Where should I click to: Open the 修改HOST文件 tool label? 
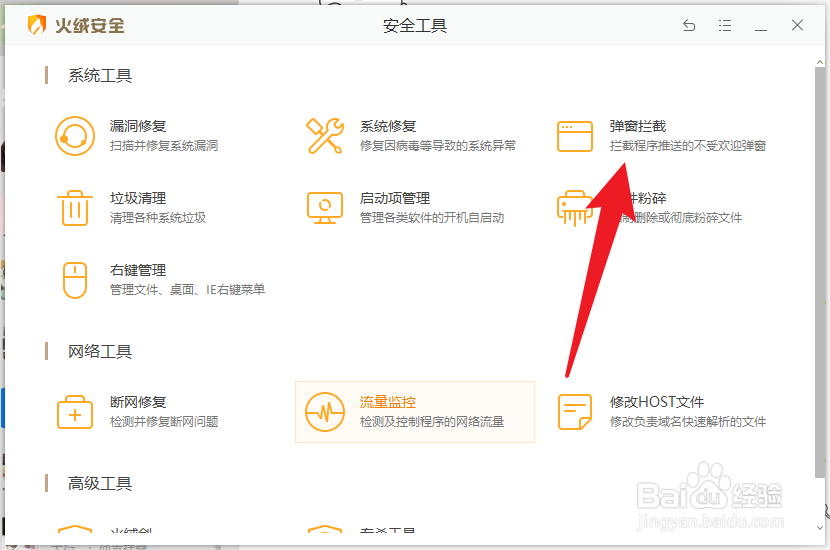pos(657,402)
